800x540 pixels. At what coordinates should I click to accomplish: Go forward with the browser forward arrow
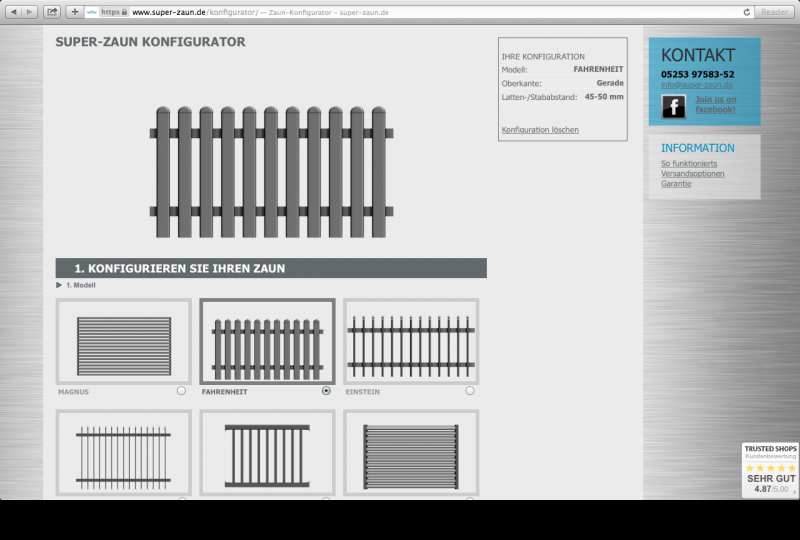click(x=30, y=12)
